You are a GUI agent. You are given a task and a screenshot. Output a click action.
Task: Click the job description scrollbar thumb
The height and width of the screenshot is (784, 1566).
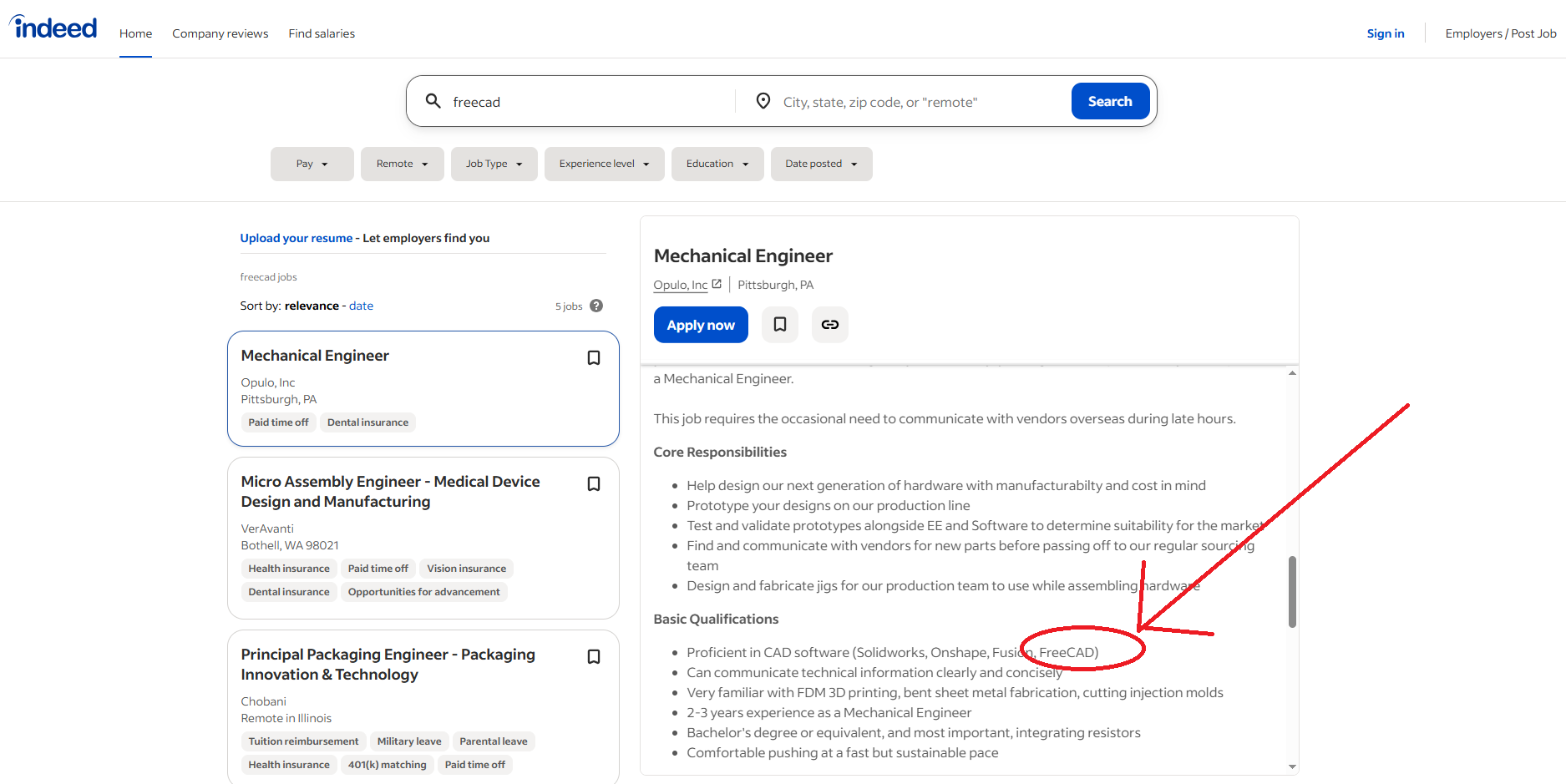pyautogui.click(x=1292, y=591)
